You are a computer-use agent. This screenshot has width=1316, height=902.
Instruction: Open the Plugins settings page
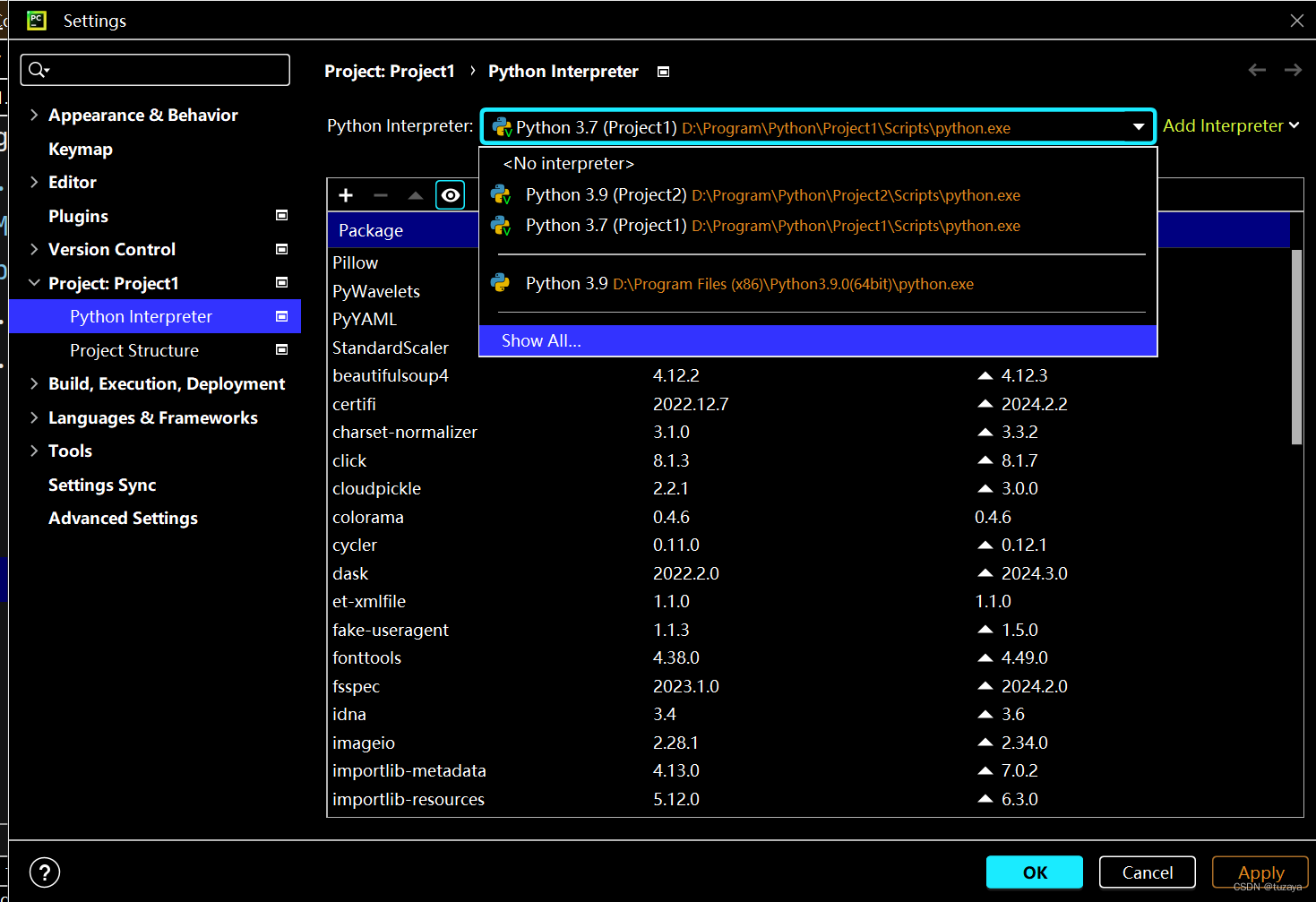78,216
